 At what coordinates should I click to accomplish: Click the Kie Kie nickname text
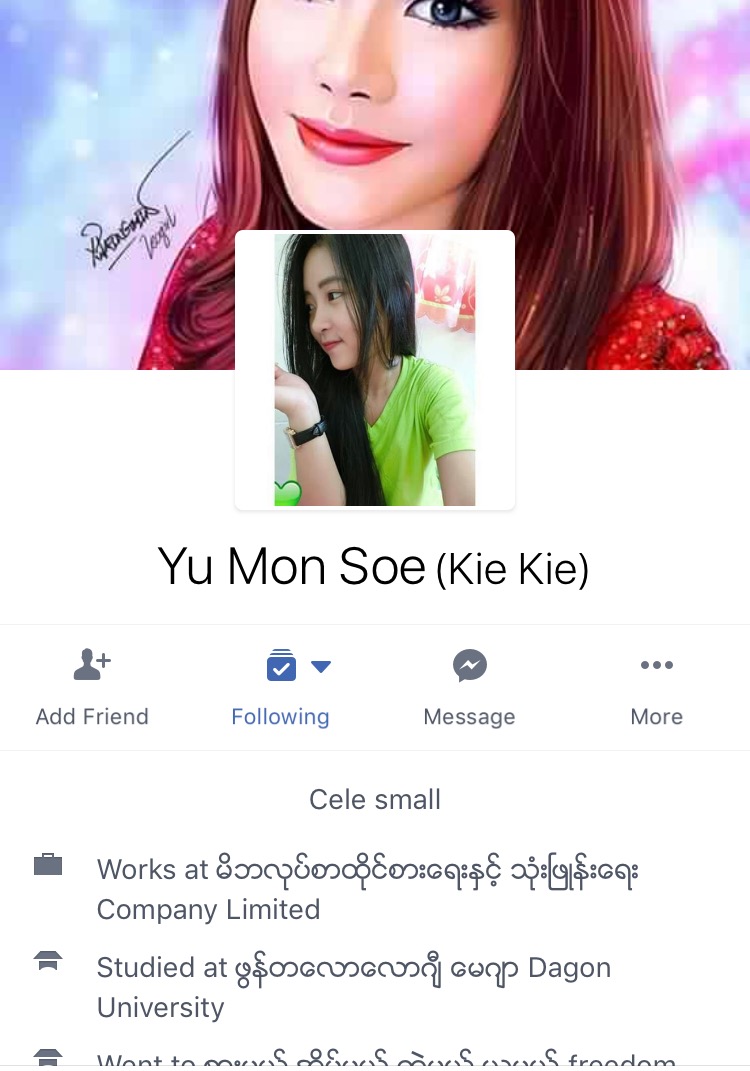tap(512, 569)
